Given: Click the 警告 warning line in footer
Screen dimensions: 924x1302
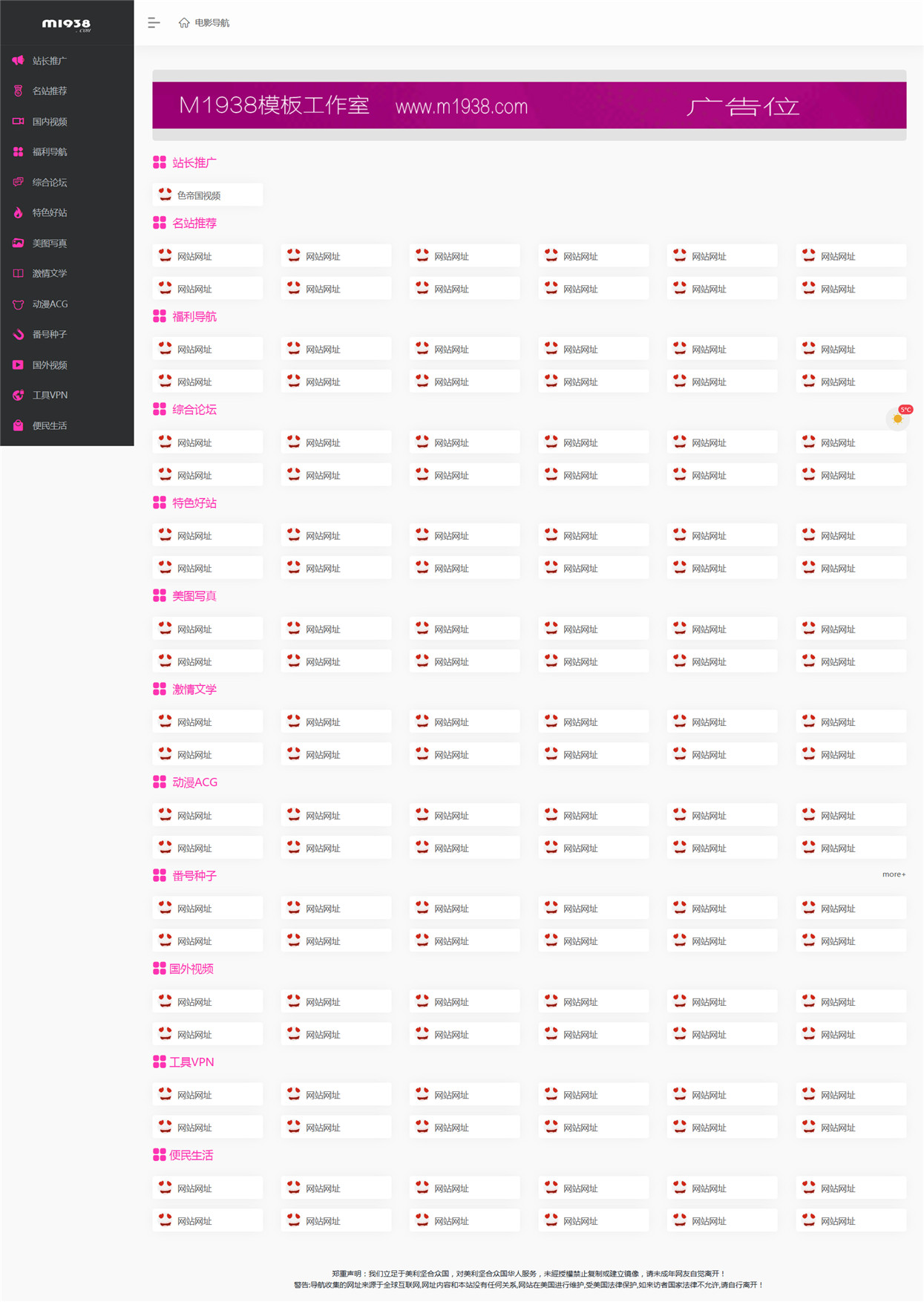Looking at the screenshot, I should coord(529,1285).
